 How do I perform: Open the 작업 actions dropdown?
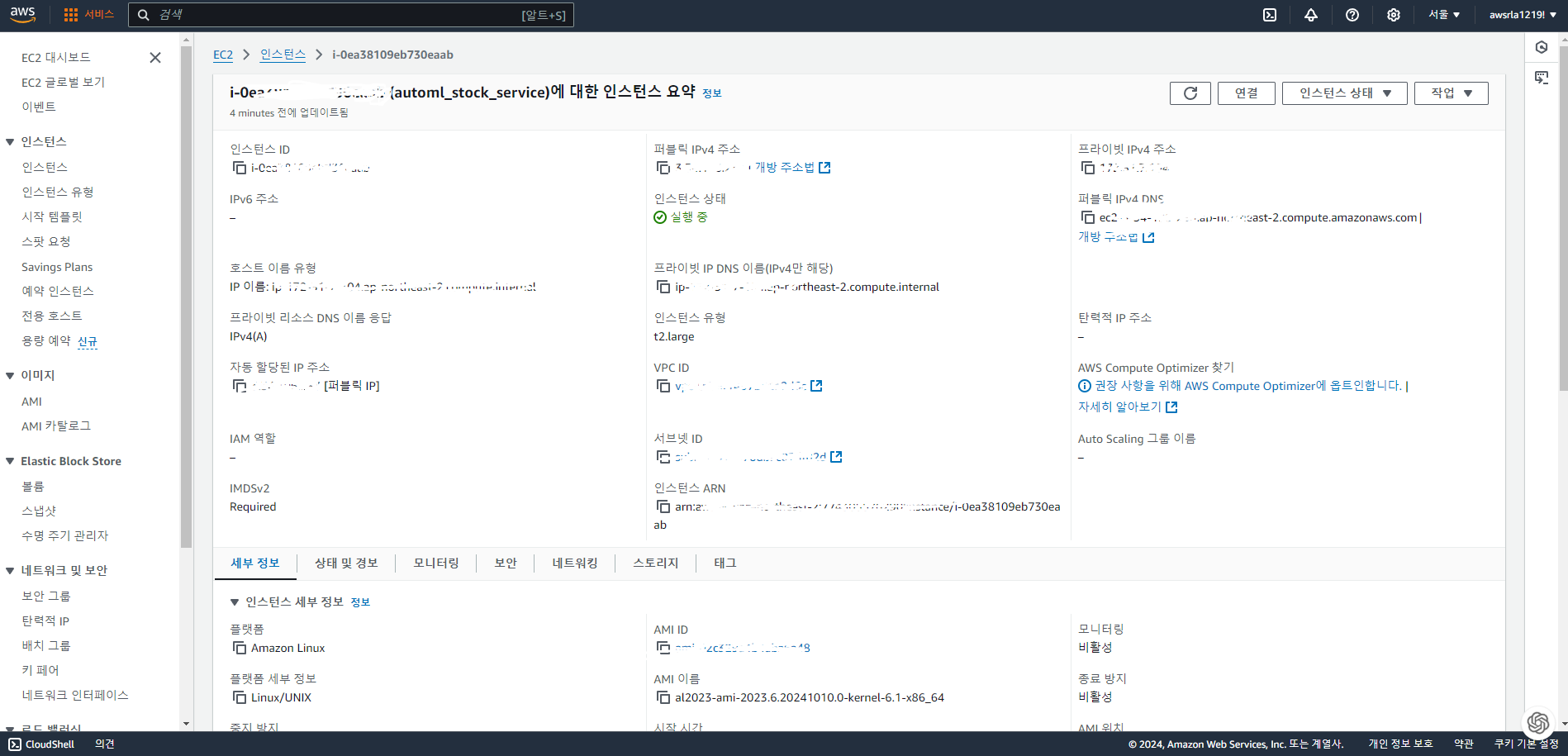(x=1452, y=93)
